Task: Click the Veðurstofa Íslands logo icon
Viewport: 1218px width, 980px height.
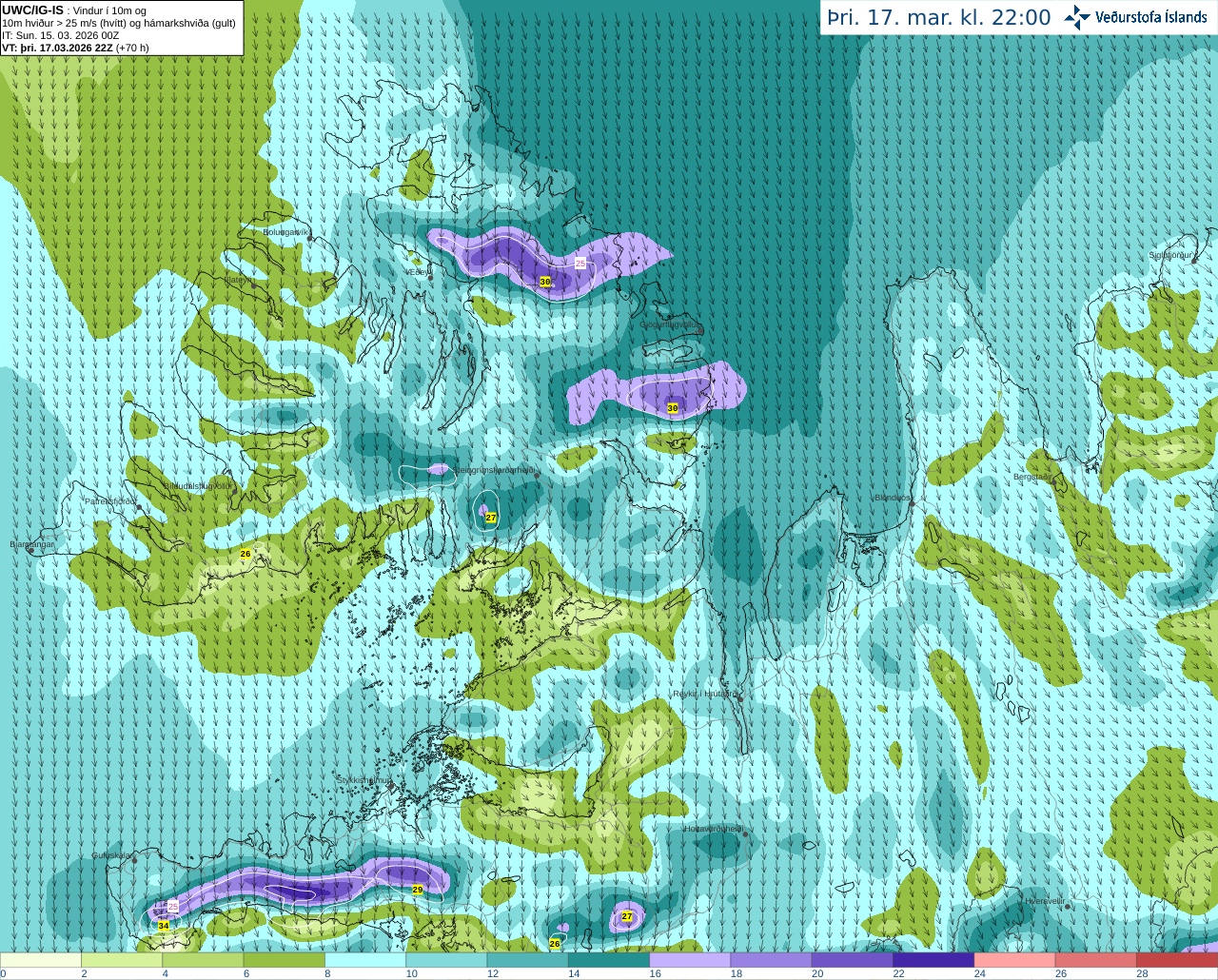Action: pos(1077,16)
